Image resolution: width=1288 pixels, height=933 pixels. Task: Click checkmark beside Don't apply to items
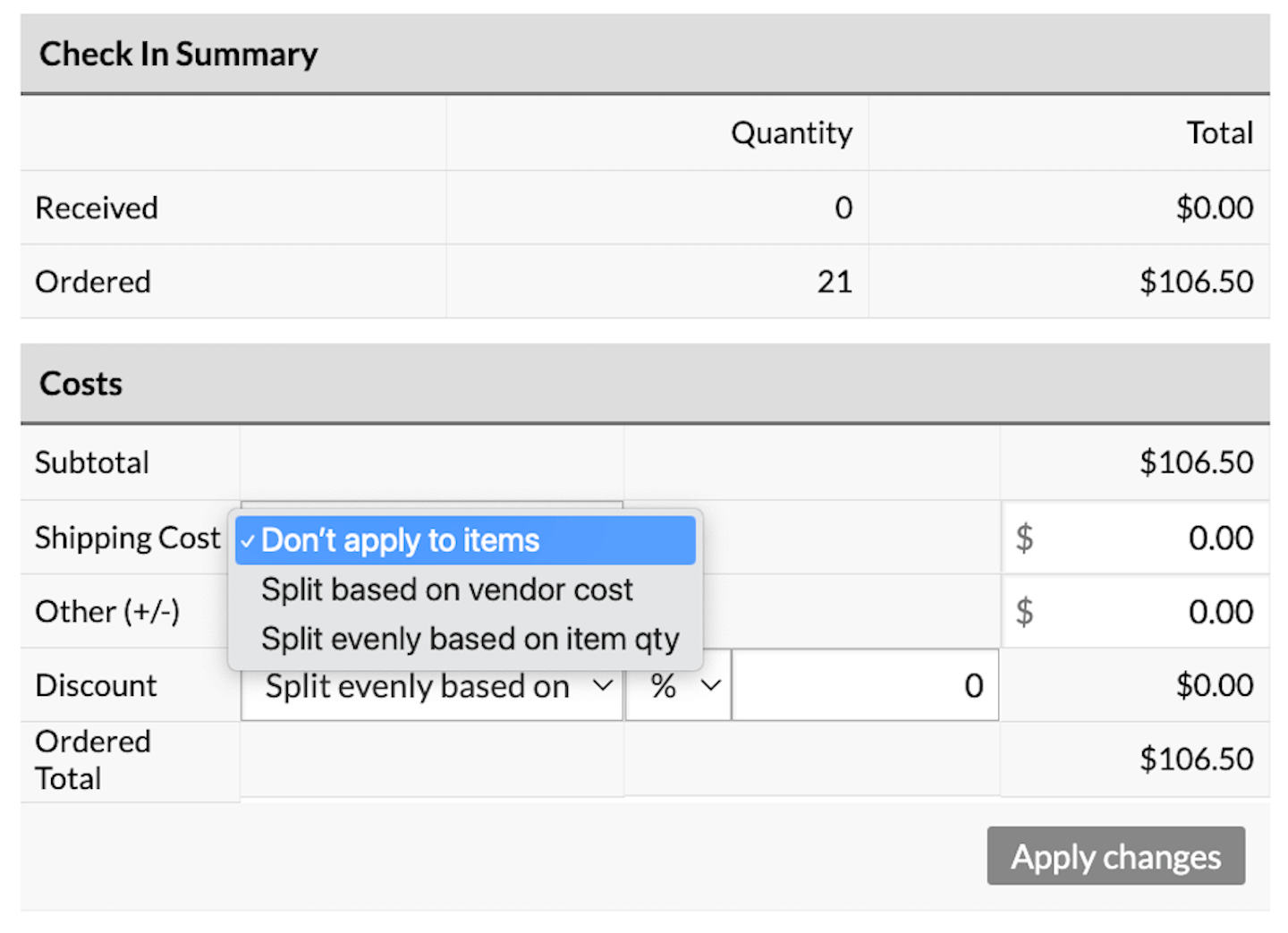pos(248,541)
